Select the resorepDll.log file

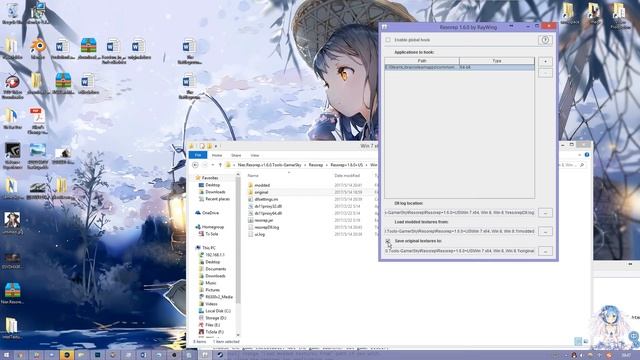[267, 227]
